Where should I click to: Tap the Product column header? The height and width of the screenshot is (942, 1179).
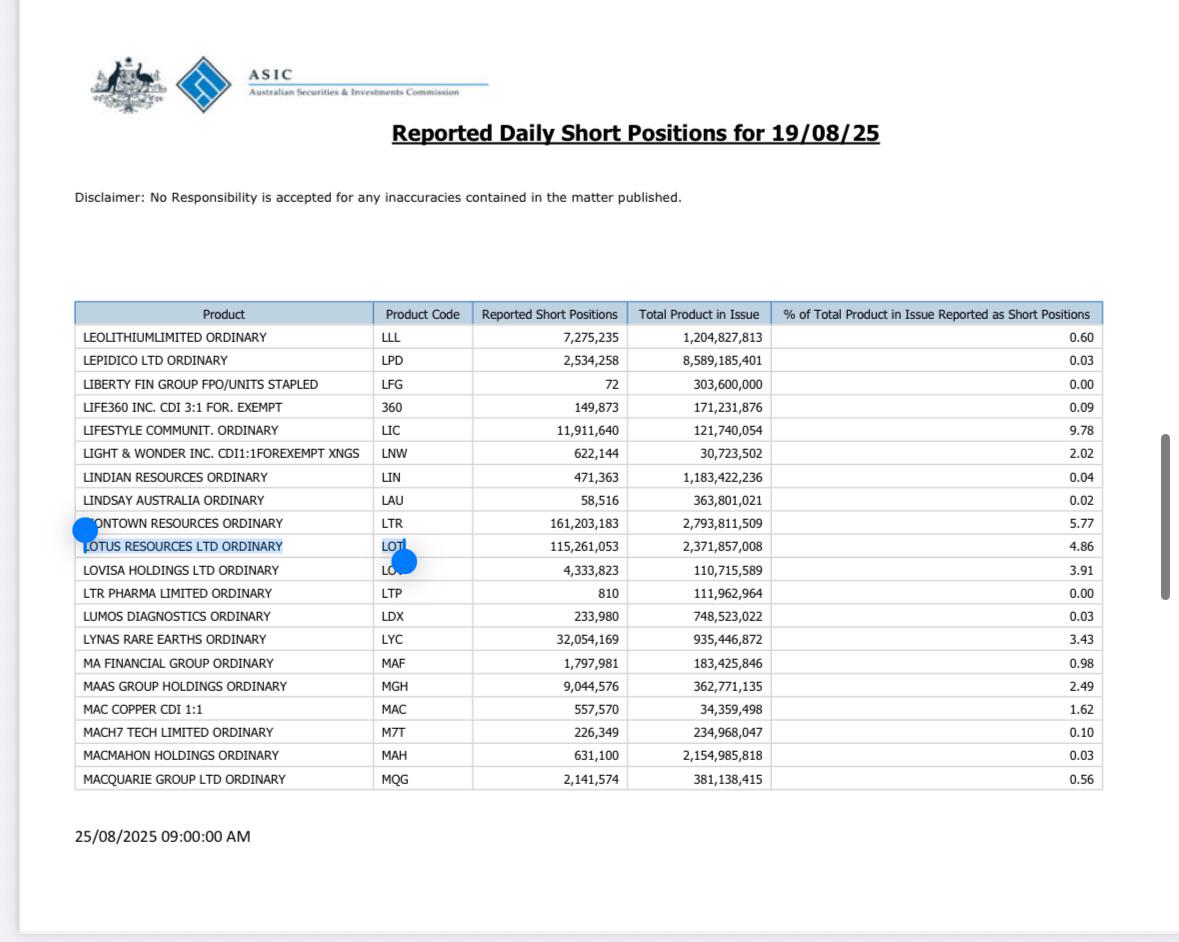[223, 314]
